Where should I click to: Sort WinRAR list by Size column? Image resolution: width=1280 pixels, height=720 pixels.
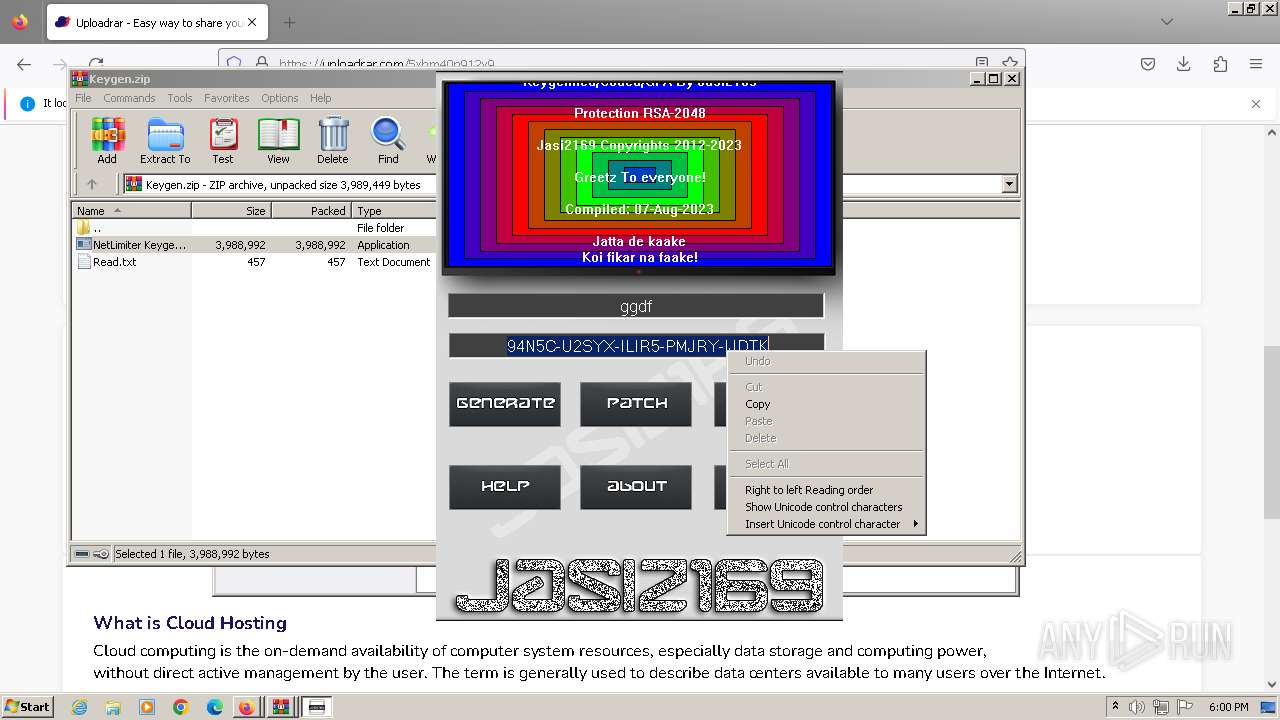(231, 211)
